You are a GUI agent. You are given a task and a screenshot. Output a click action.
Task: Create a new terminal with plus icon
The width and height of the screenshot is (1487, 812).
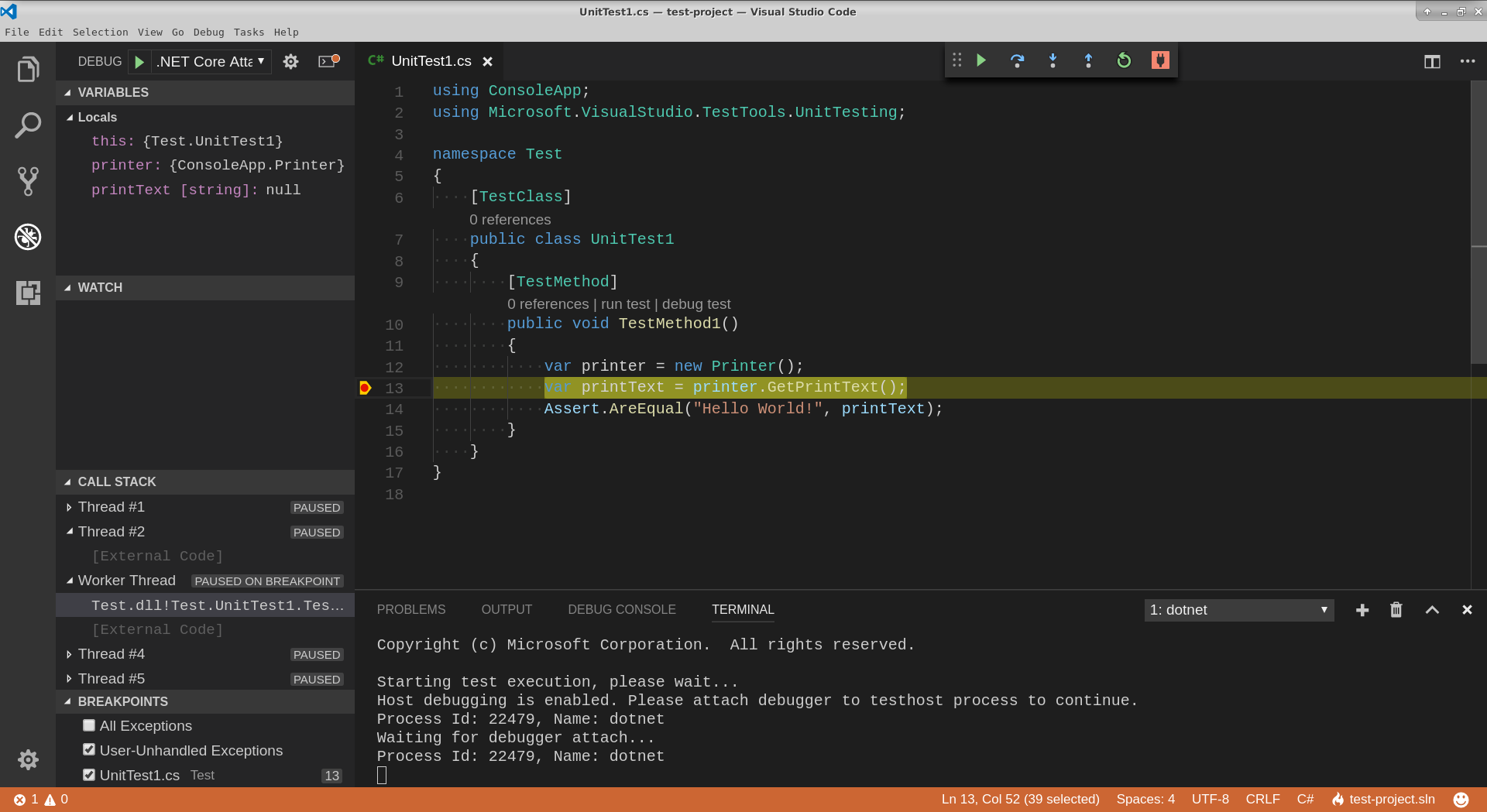(1362, 610)
